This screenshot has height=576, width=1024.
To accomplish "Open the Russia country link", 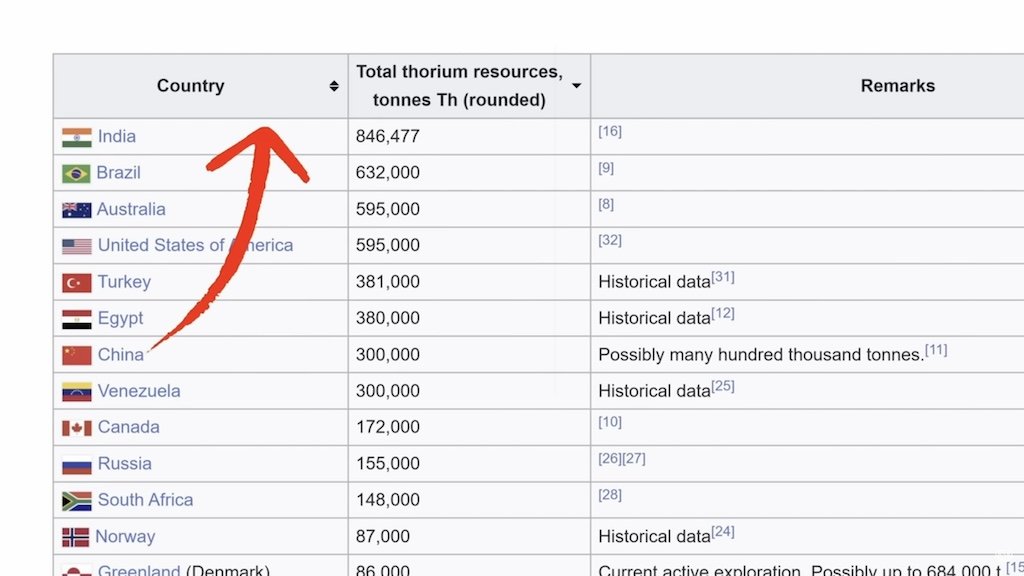I will (x=125, y=464).
